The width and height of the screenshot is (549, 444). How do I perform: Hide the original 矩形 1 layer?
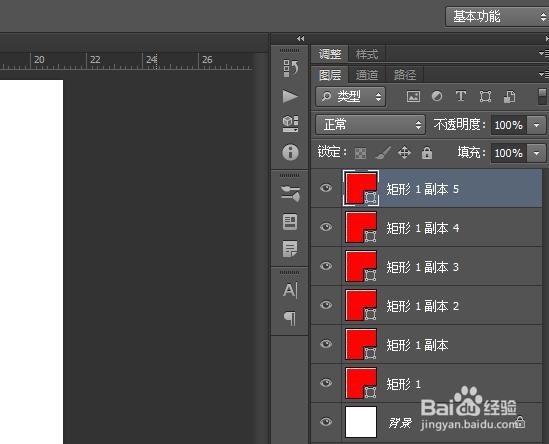point(326,383)
